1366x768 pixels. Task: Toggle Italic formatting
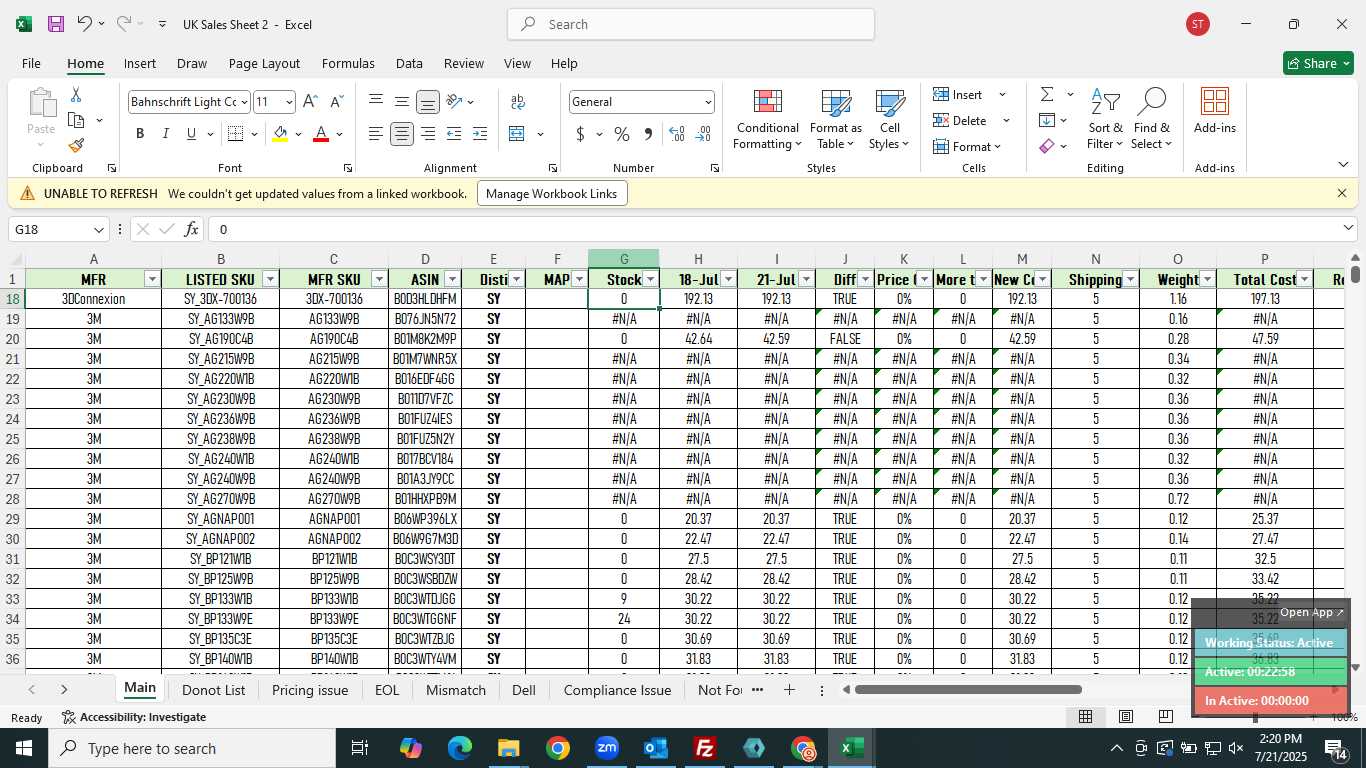(x=165, y=134)
